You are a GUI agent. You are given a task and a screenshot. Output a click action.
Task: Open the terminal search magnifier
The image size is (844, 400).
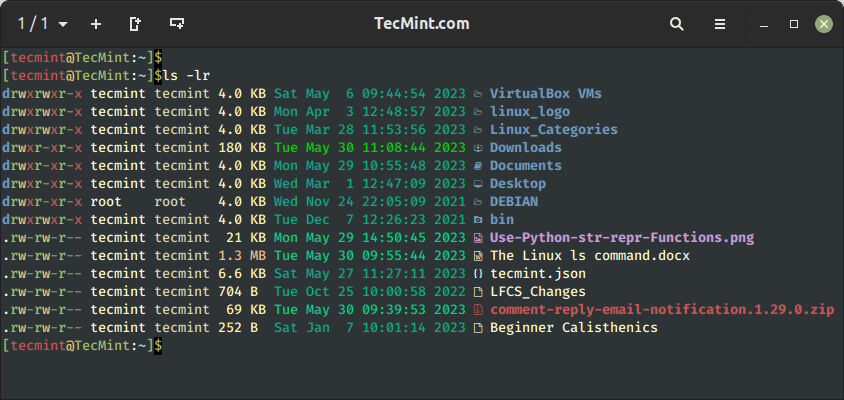(x=677, y=24)
